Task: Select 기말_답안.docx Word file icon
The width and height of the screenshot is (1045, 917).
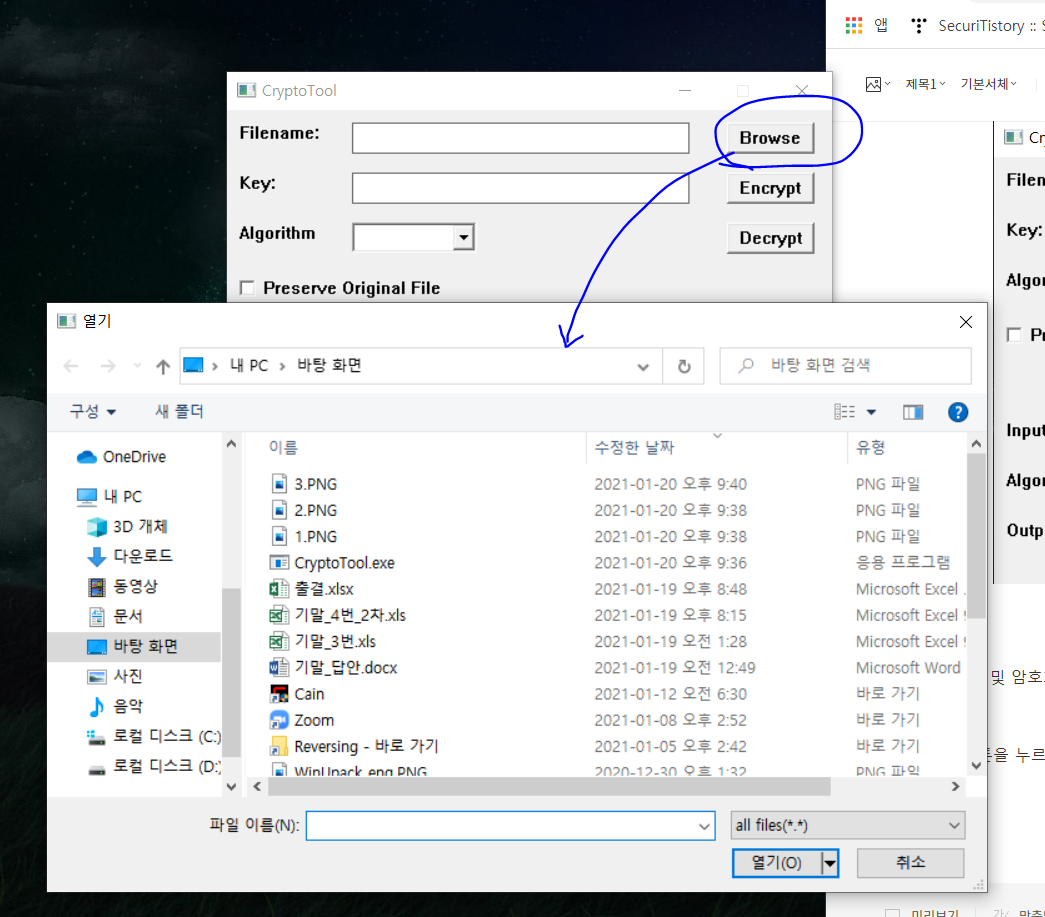Action: point(279,668)
